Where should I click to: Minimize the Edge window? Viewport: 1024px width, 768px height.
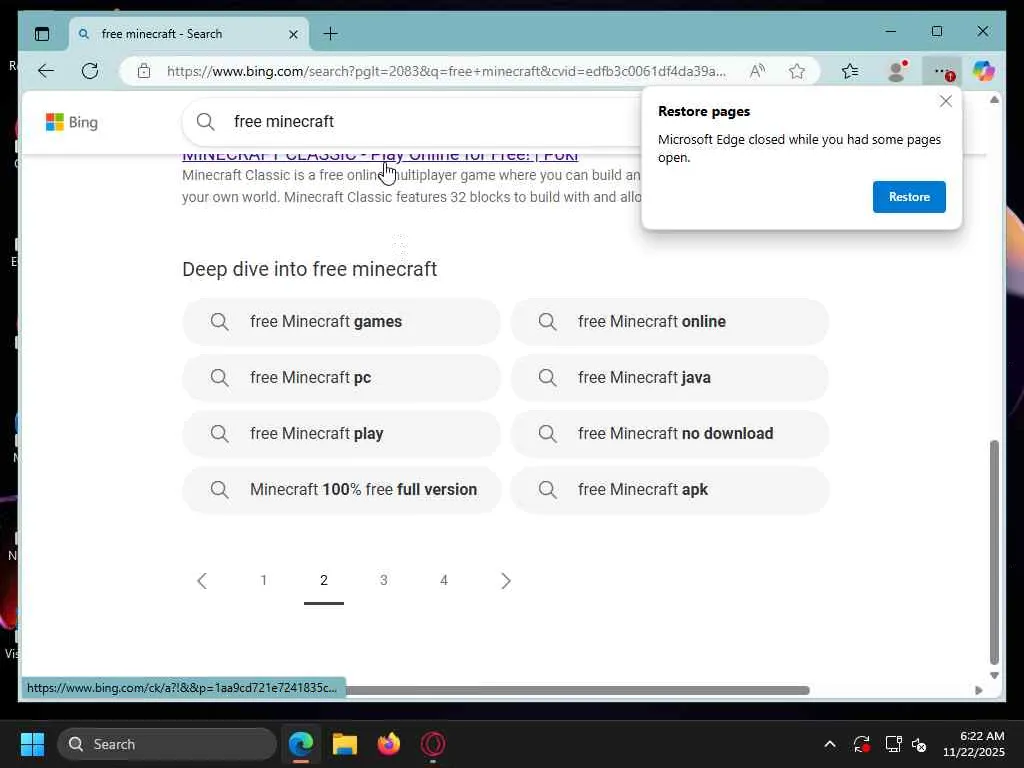(891, 31)
